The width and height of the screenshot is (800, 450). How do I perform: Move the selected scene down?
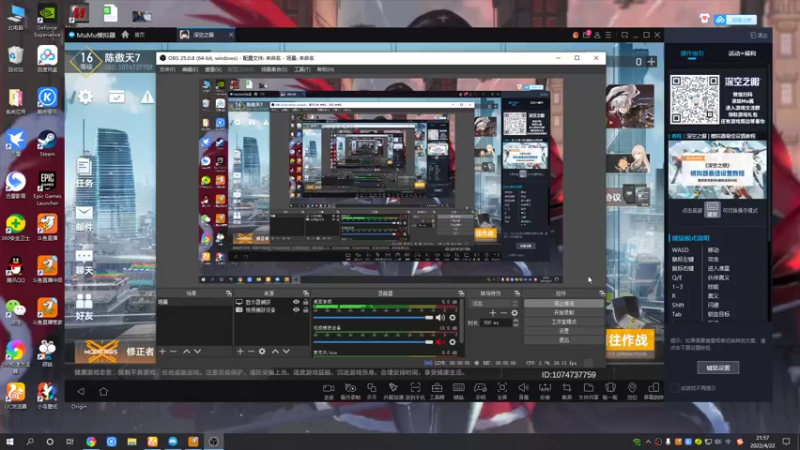pyautogui.click(x=197, y=352)
